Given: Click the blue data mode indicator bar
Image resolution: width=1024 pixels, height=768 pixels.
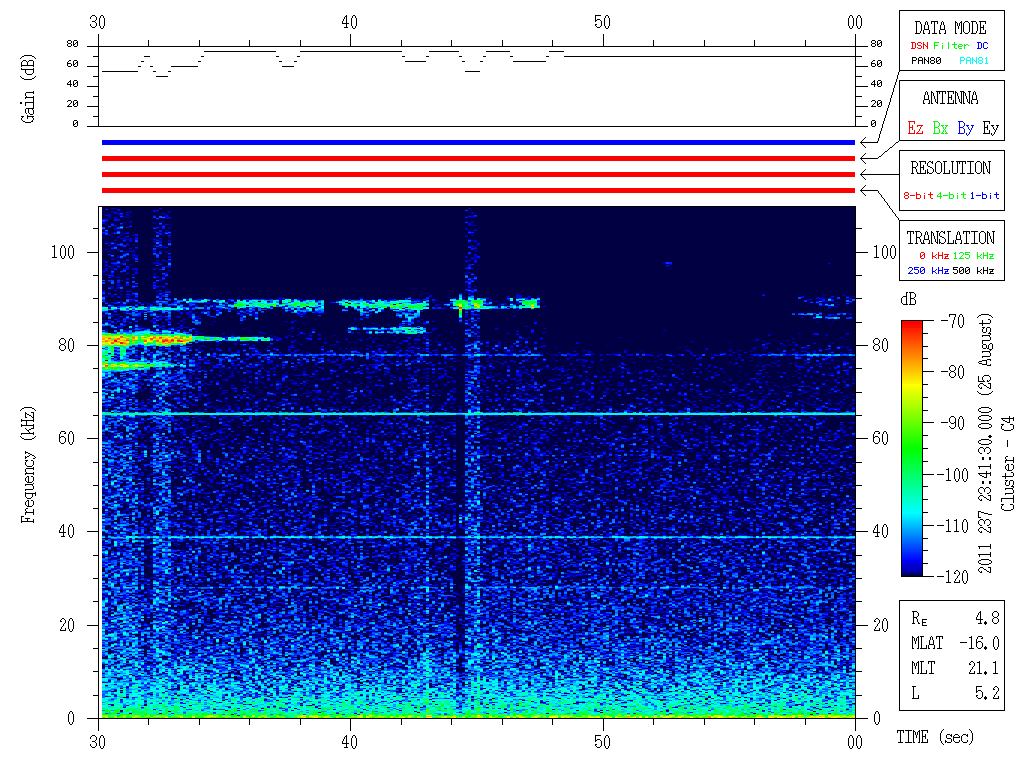Looking at the screenshot, I should pyautogui.click(x=478, y=142).
